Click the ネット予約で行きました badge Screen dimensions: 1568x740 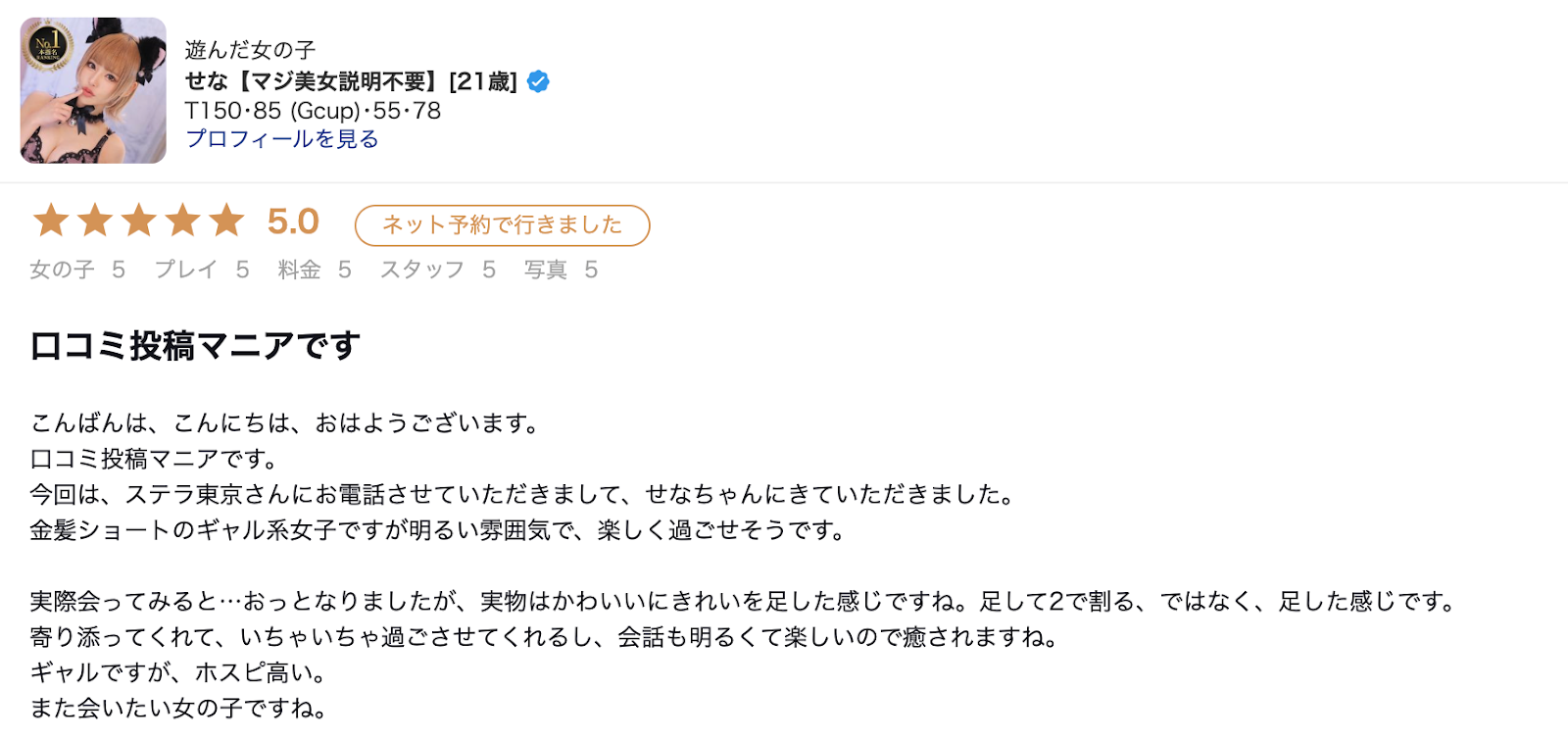[x=502, y=225]
